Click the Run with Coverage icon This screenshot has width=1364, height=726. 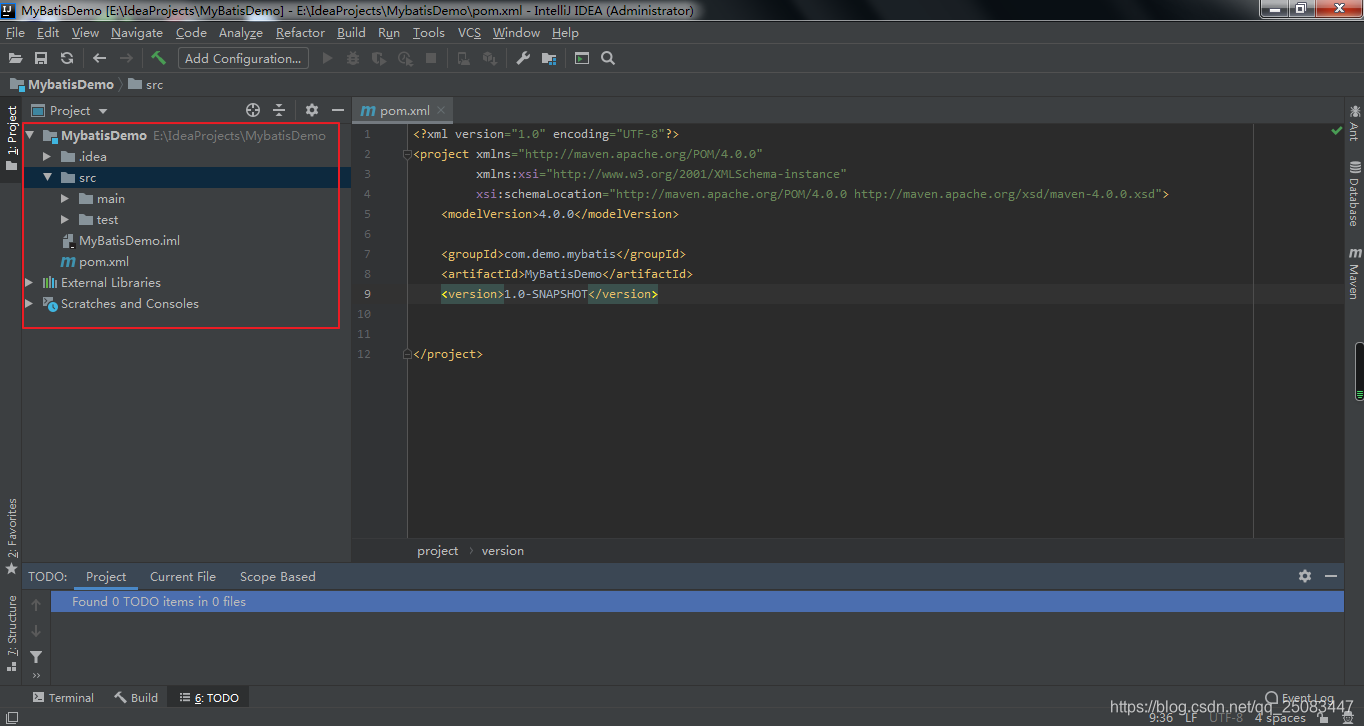point(379,58)
